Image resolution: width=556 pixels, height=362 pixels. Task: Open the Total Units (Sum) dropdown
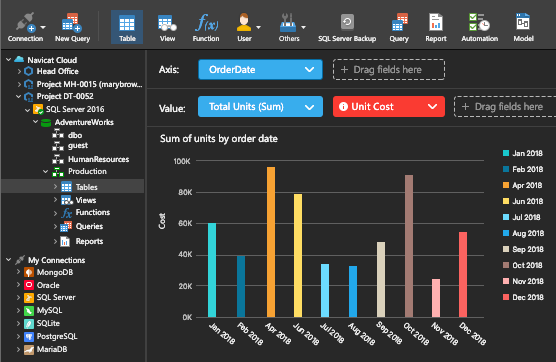pos(260,107)
